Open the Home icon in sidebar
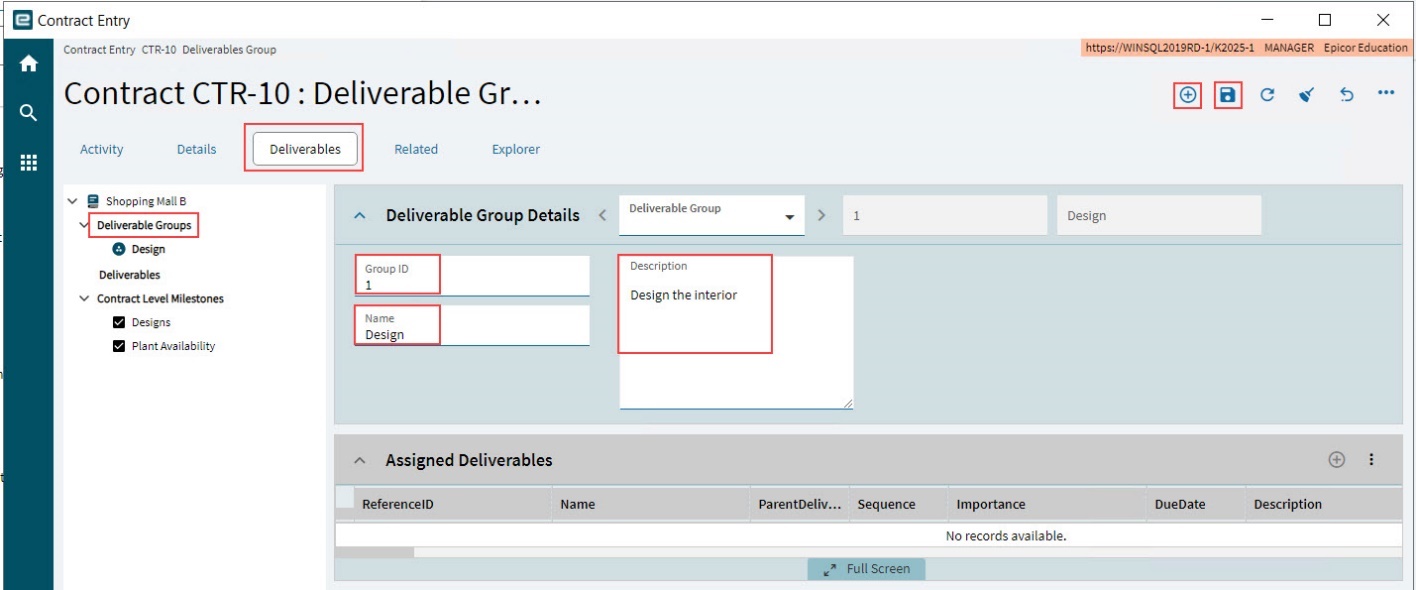The image size is (1416, 590). tap(29, 64)
